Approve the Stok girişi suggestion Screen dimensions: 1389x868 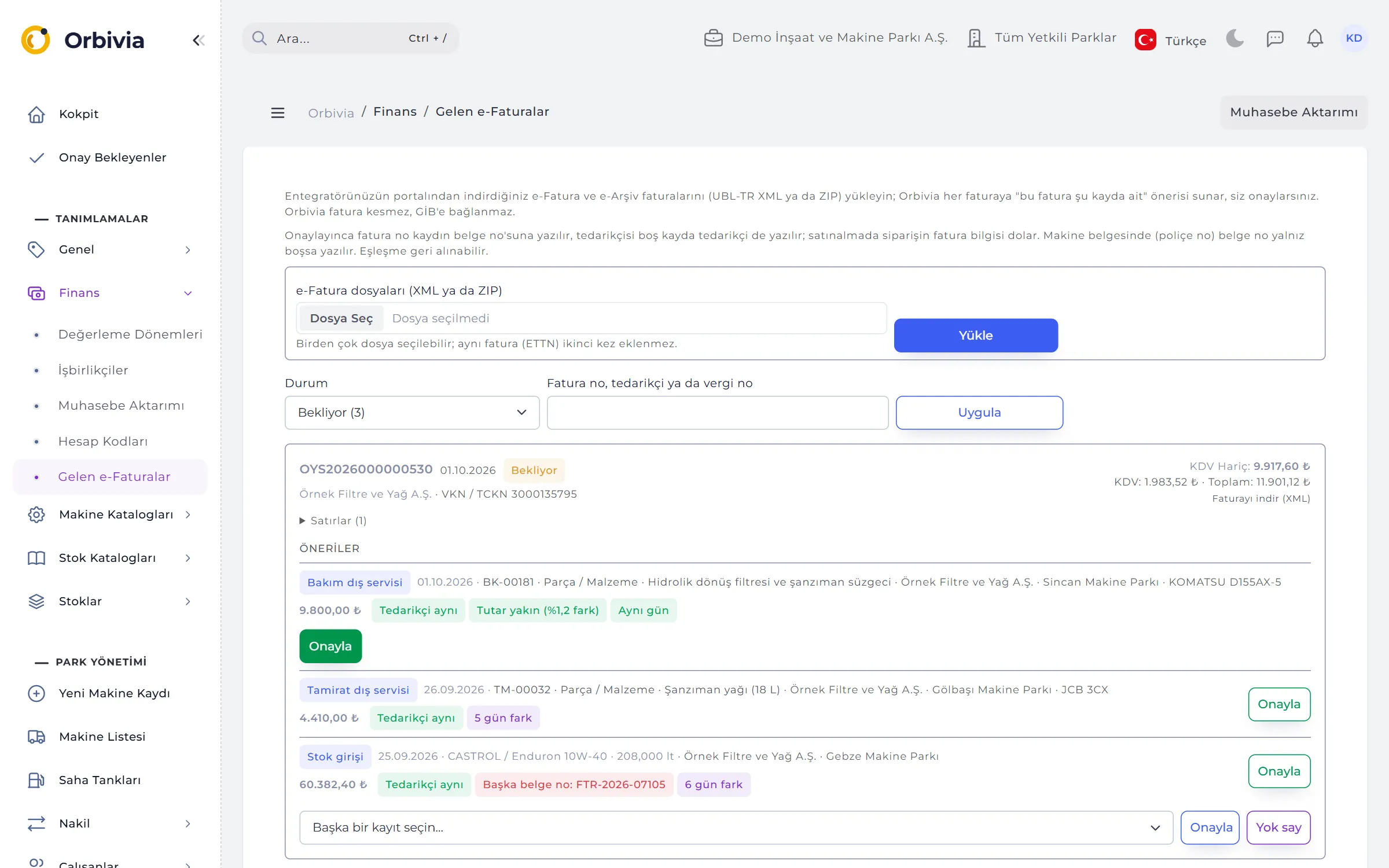(1279, 771)
